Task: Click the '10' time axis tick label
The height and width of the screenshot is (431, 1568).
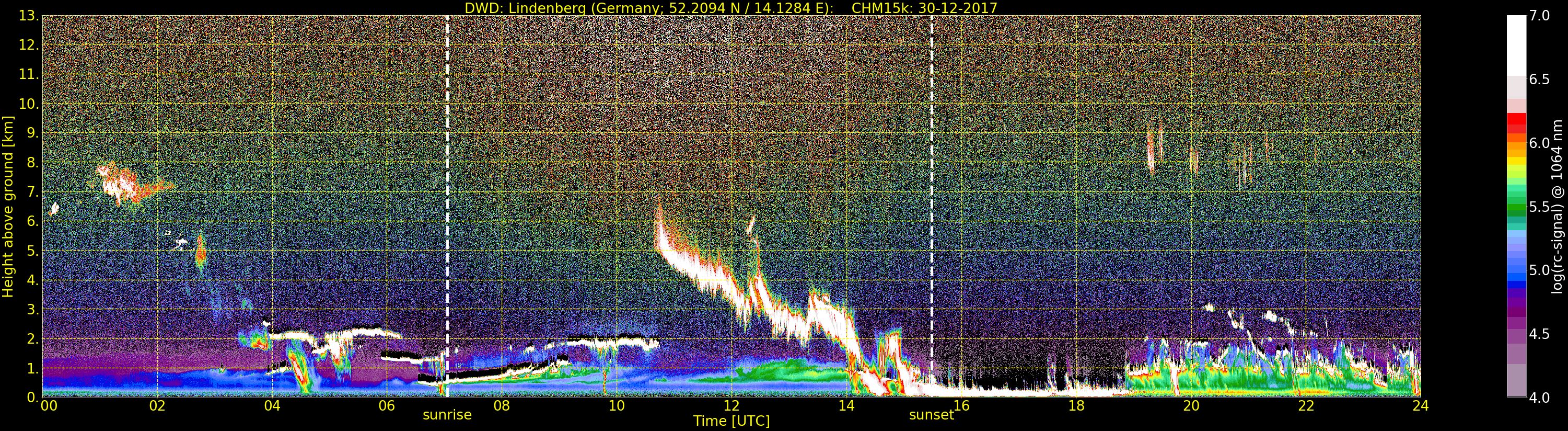Action: [617, 406]
